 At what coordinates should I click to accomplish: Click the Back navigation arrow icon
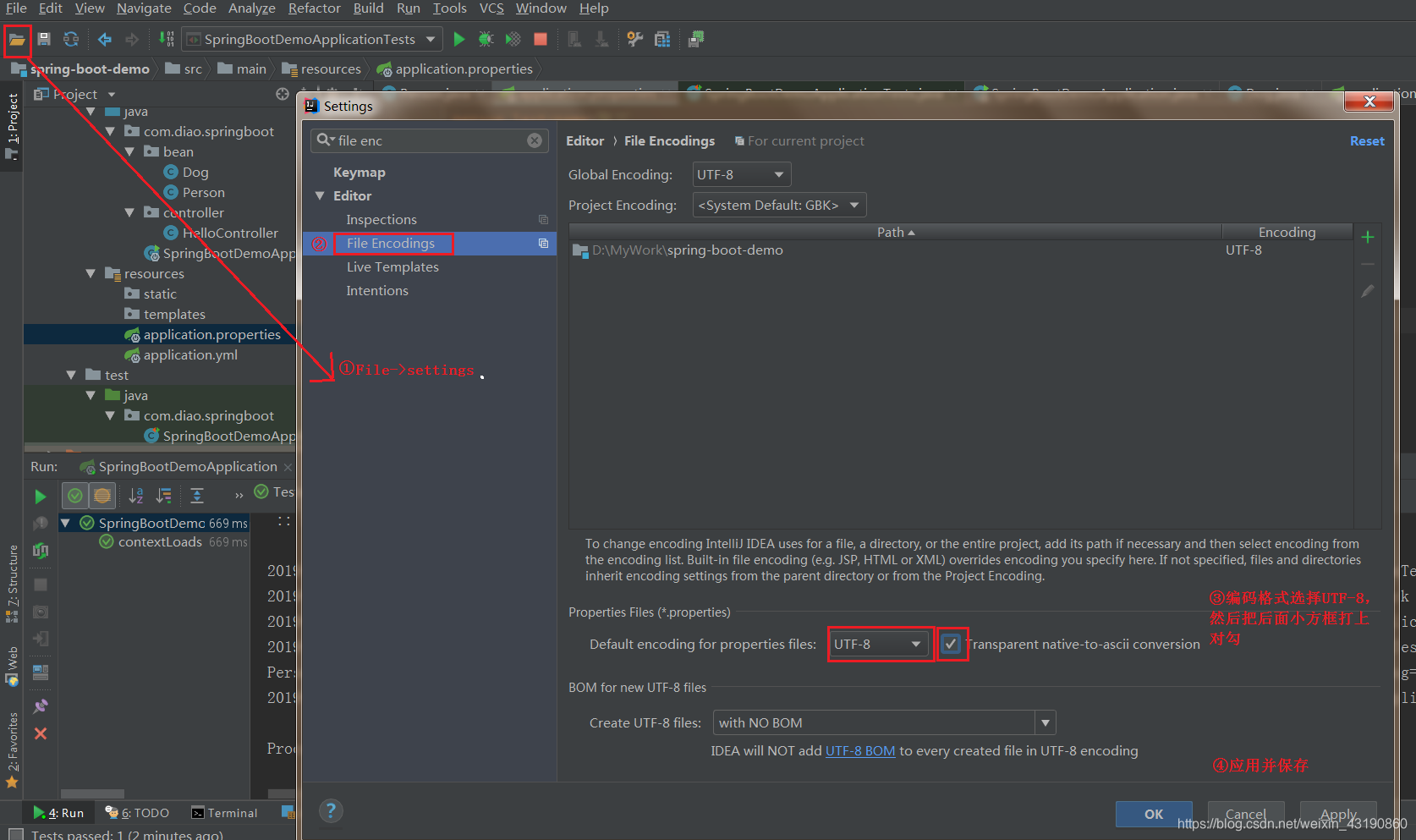click(105, 39)
